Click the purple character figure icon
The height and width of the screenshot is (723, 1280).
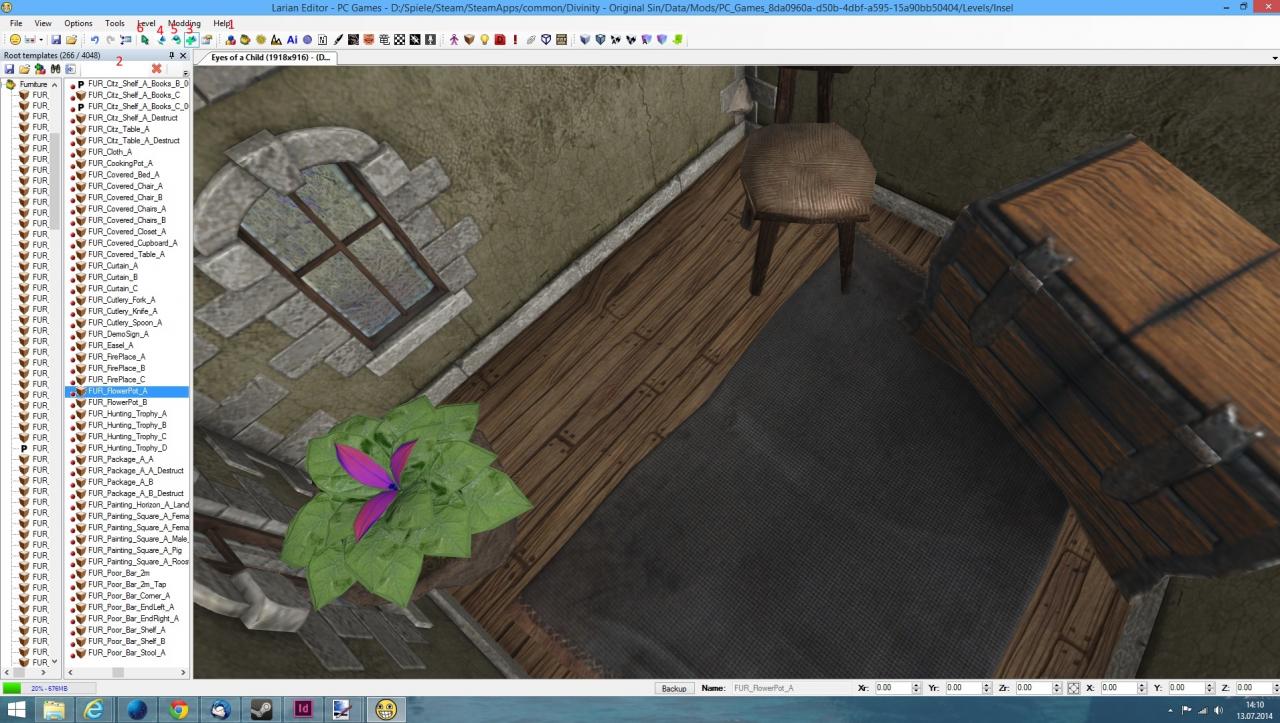(x=453, y=40)
